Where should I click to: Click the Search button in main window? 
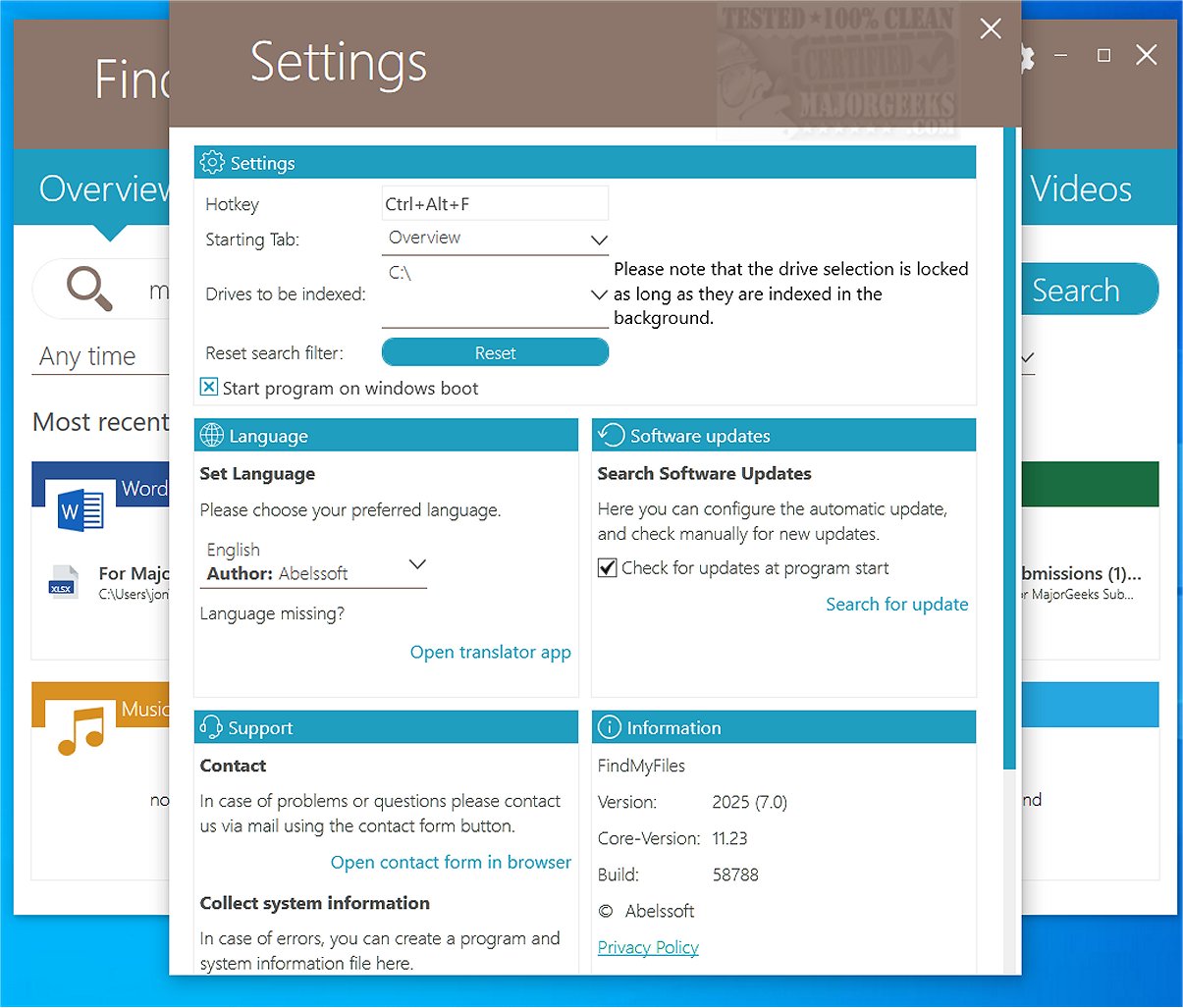tap(1090, 290)
